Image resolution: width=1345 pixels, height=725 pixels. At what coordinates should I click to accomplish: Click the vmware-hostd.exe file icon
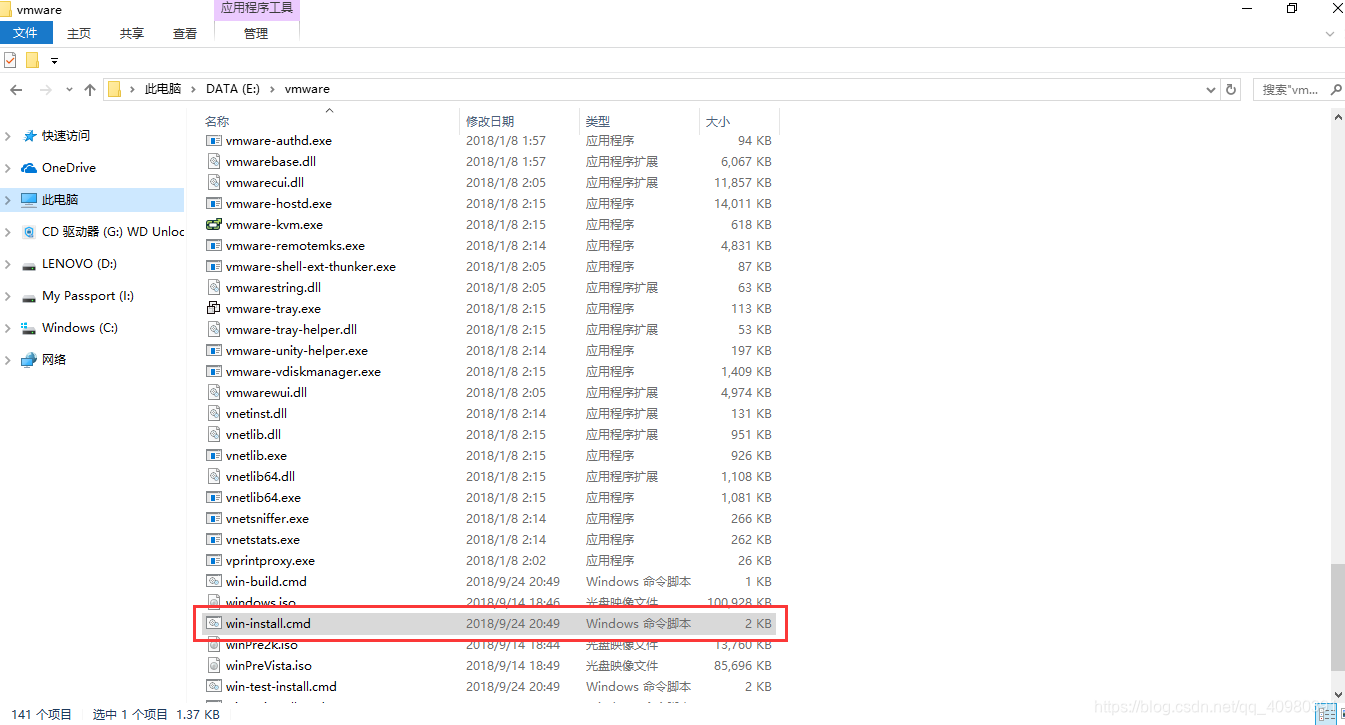click(x=213, y=204)
